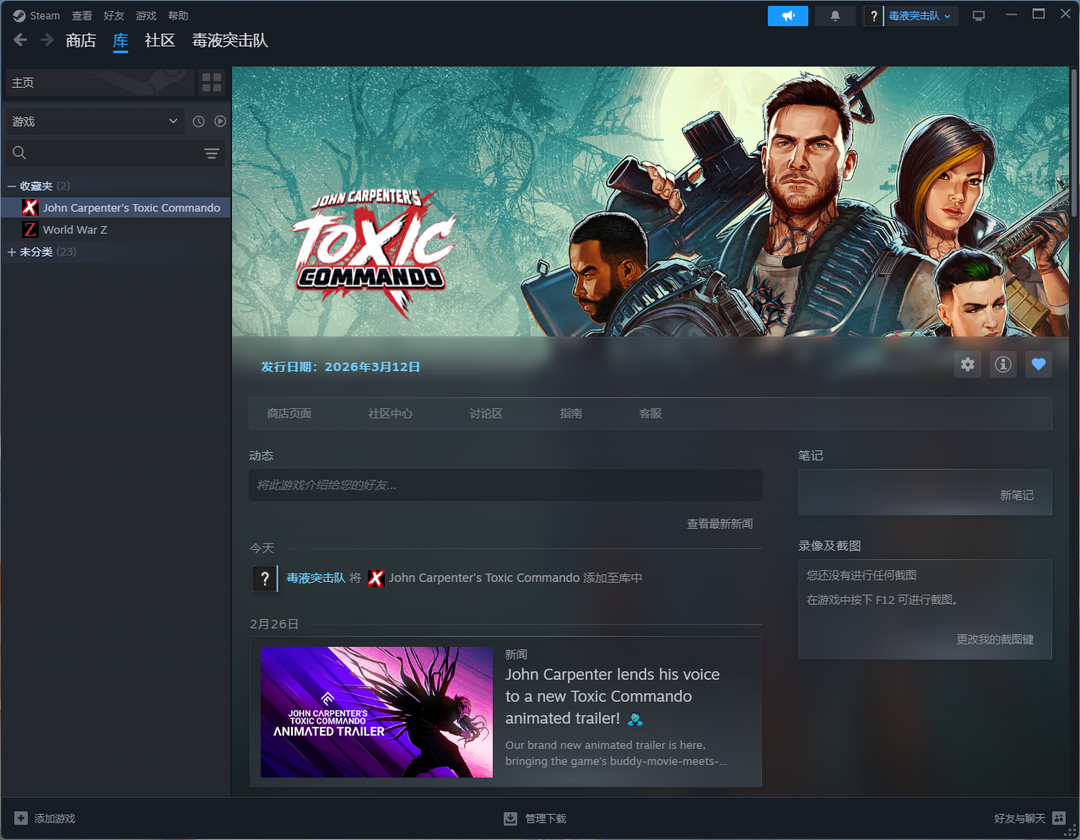
Task: Open advanced filter options icon
Action: [211, 153]
